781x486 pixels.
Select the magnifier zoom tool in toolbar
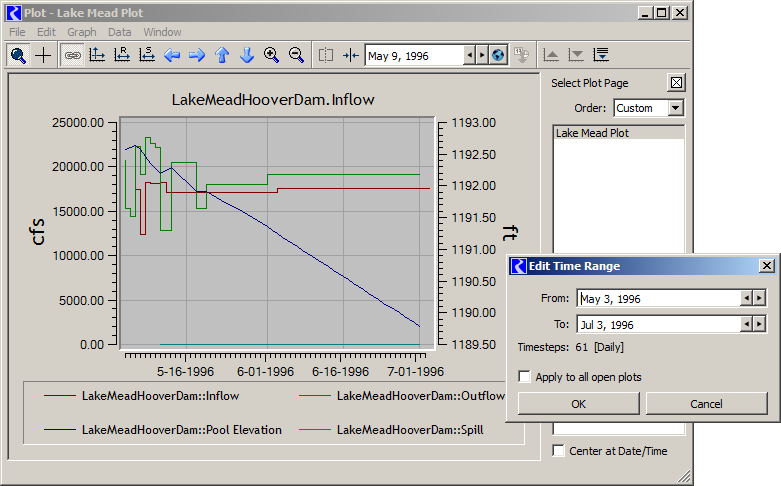pos(18,55)
